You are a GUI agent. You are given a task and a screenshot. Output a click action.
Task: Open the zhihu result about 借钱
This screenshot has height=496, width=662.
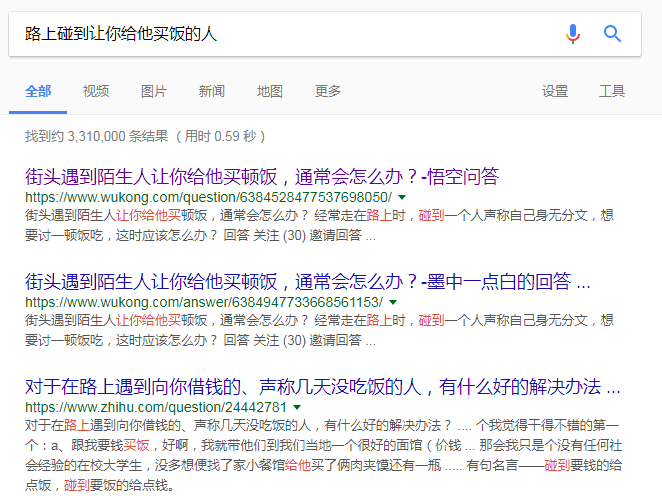click(323, 387)
